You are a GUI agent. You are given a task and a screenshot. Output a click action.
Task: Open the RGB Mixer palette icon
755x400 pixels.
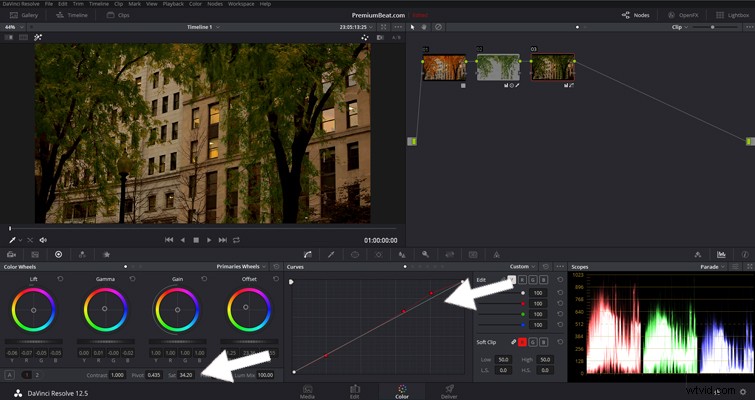coord(82,255)
